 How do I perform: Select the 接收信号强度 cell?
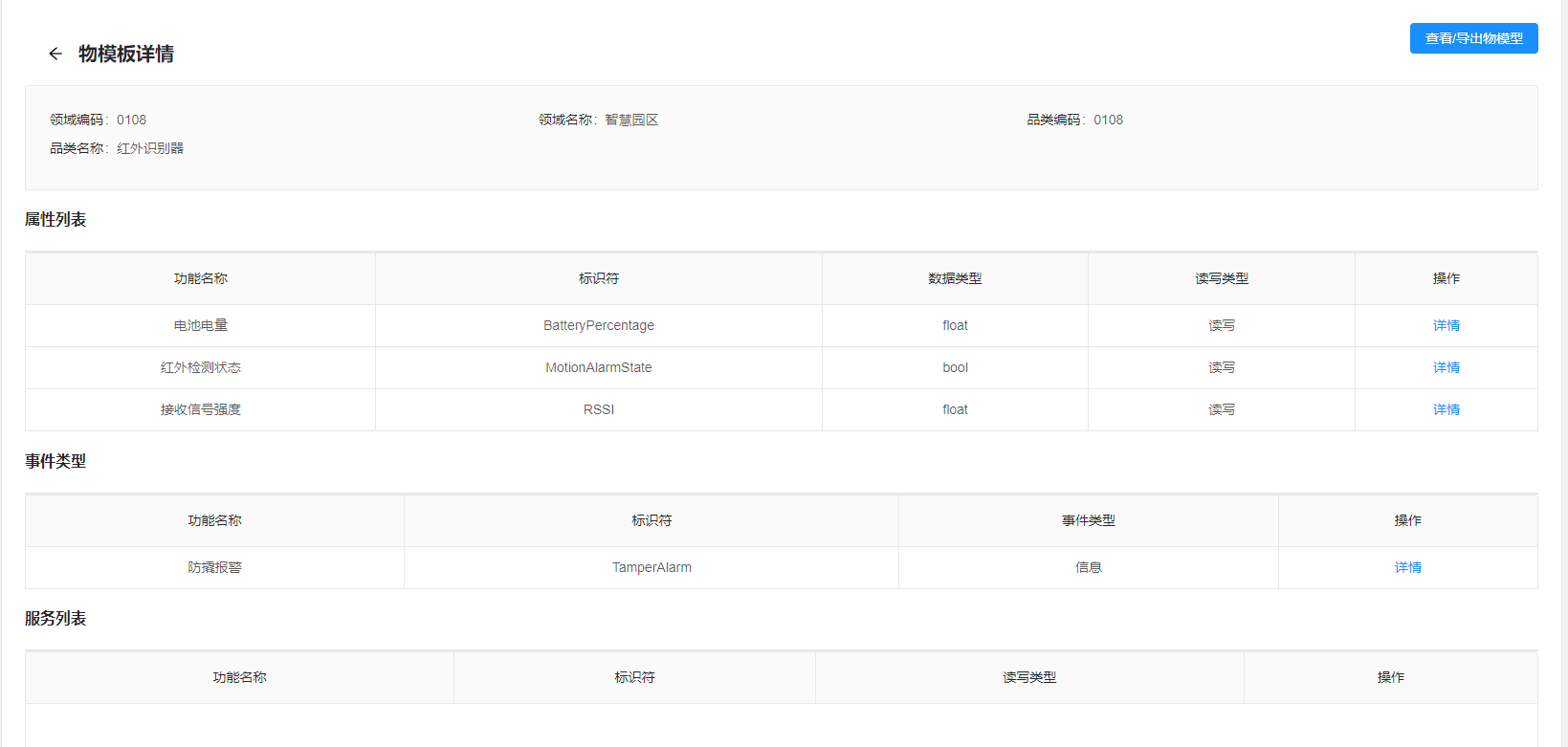click(x=201, y=409)
